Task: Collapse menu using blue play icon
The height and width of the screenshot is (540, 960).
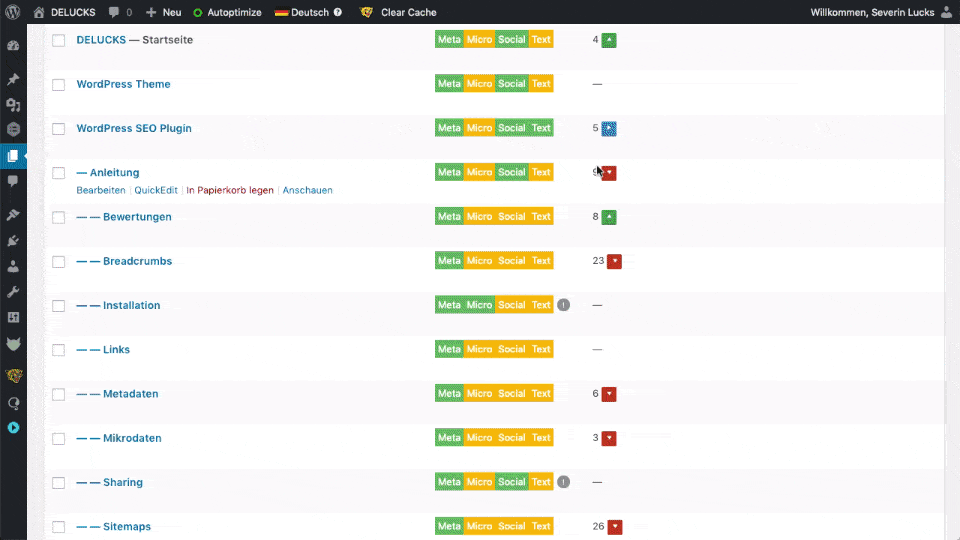Action: [13, 427]
